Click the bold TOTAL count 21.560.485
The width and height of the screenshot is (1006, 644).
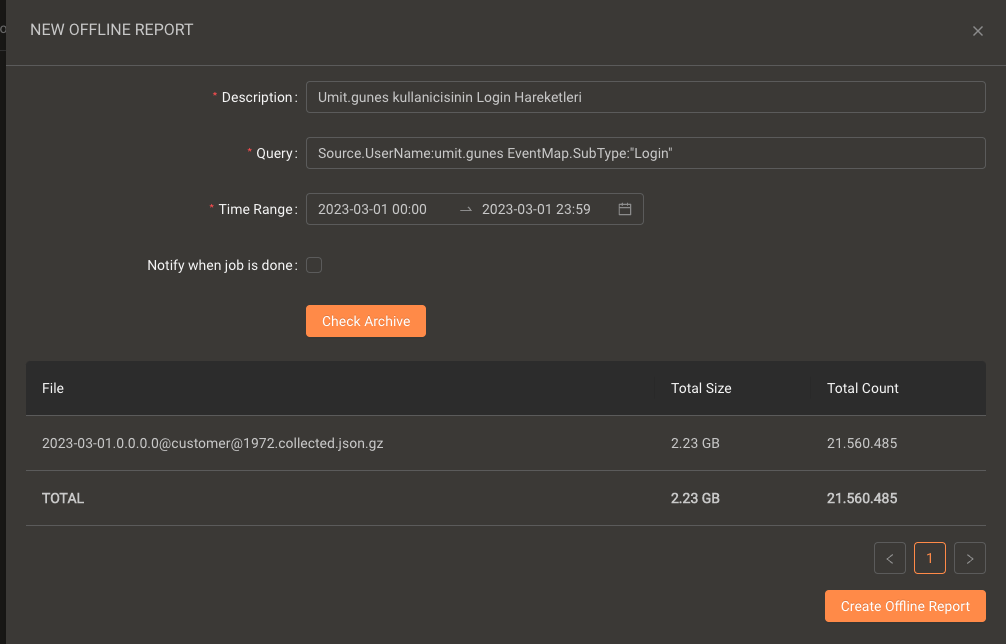(862, 498)
